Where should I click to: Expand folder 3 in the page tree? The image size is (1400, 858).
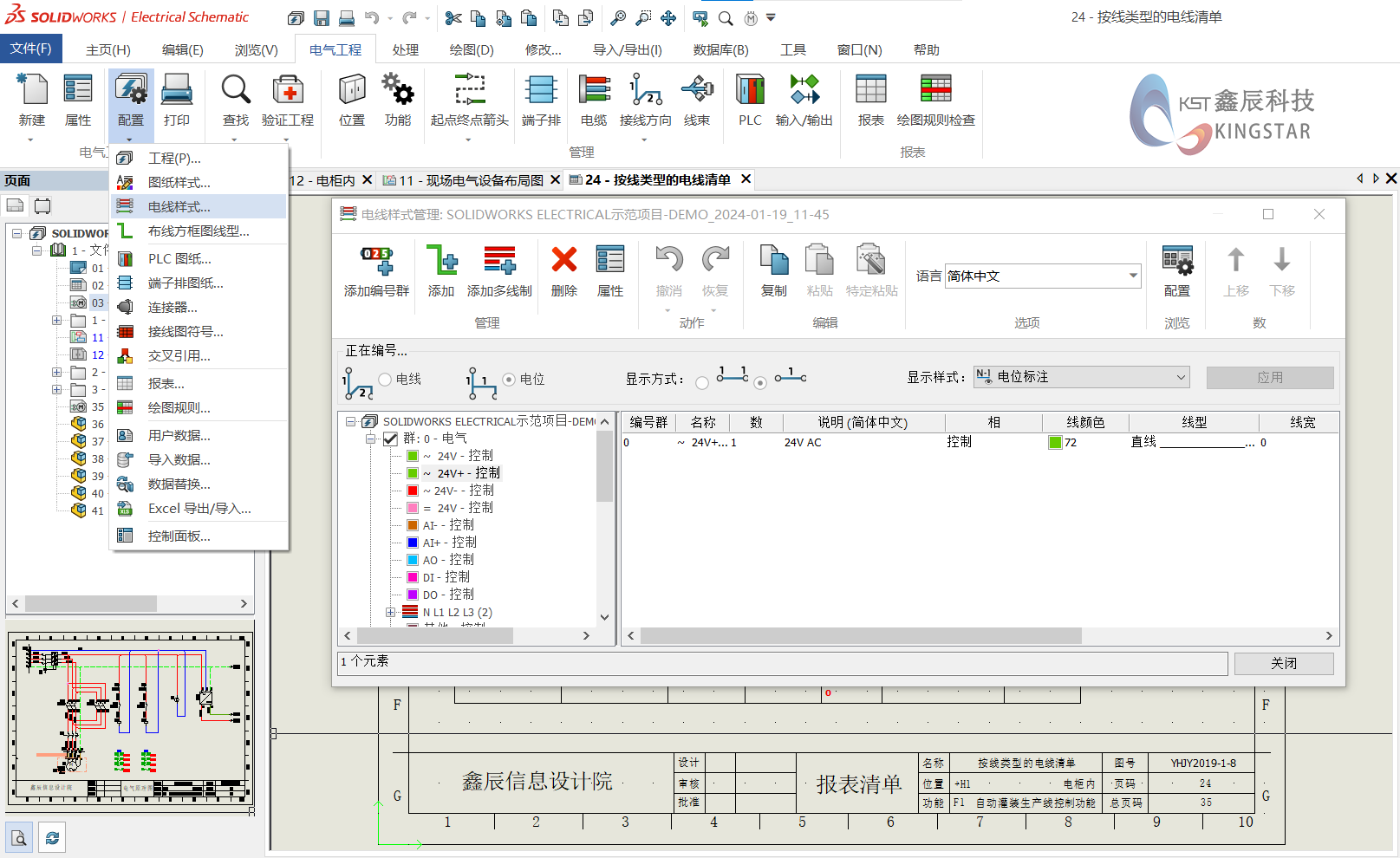click(x=57, y=389)
